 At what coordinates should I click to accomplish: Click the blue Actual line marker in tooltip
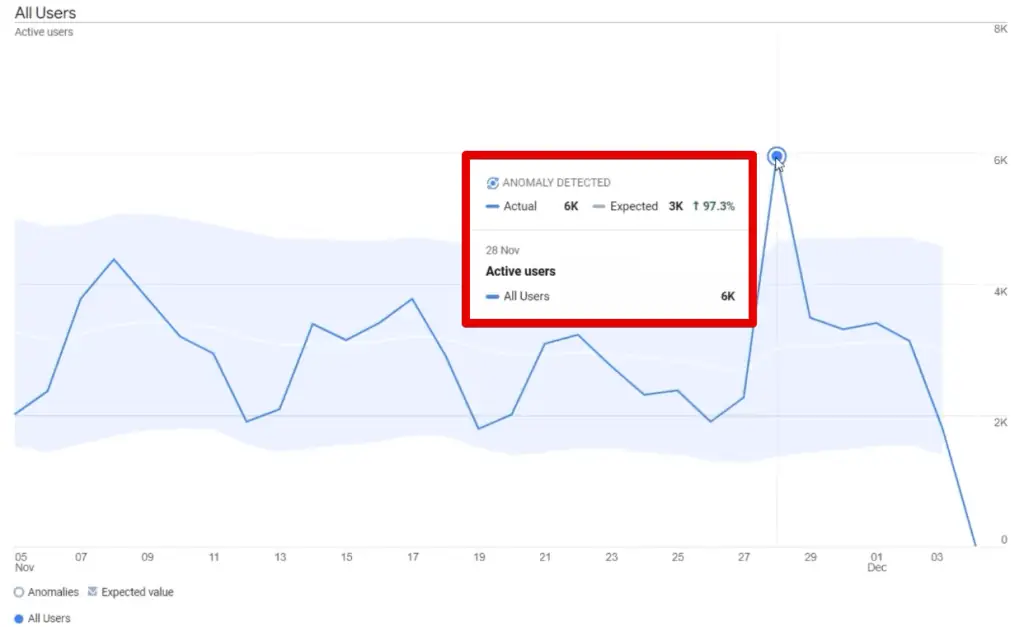click(492, 207)
